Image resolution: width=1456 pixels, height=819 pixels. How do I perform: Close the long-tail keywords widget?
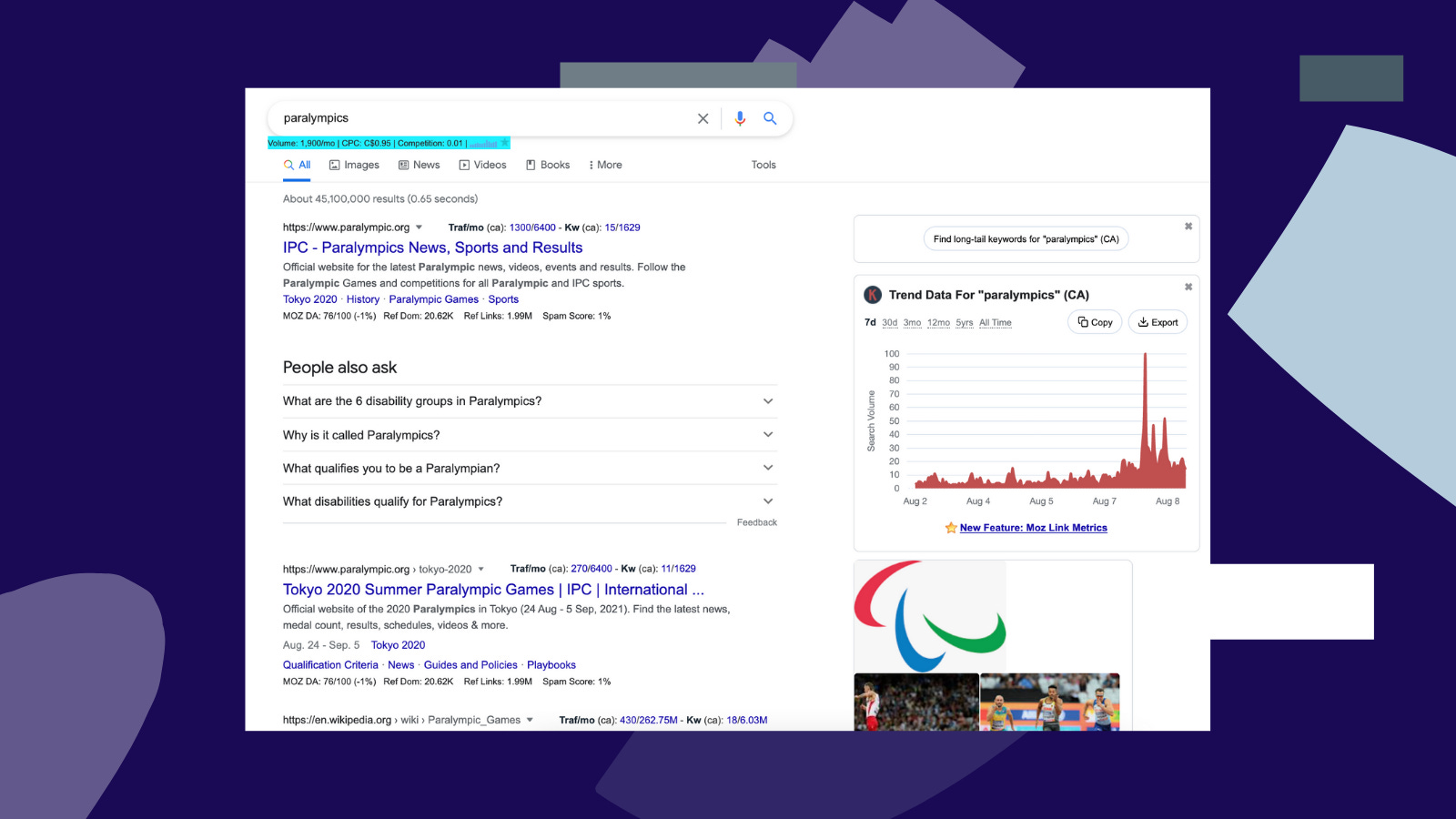coord(1188,227)
